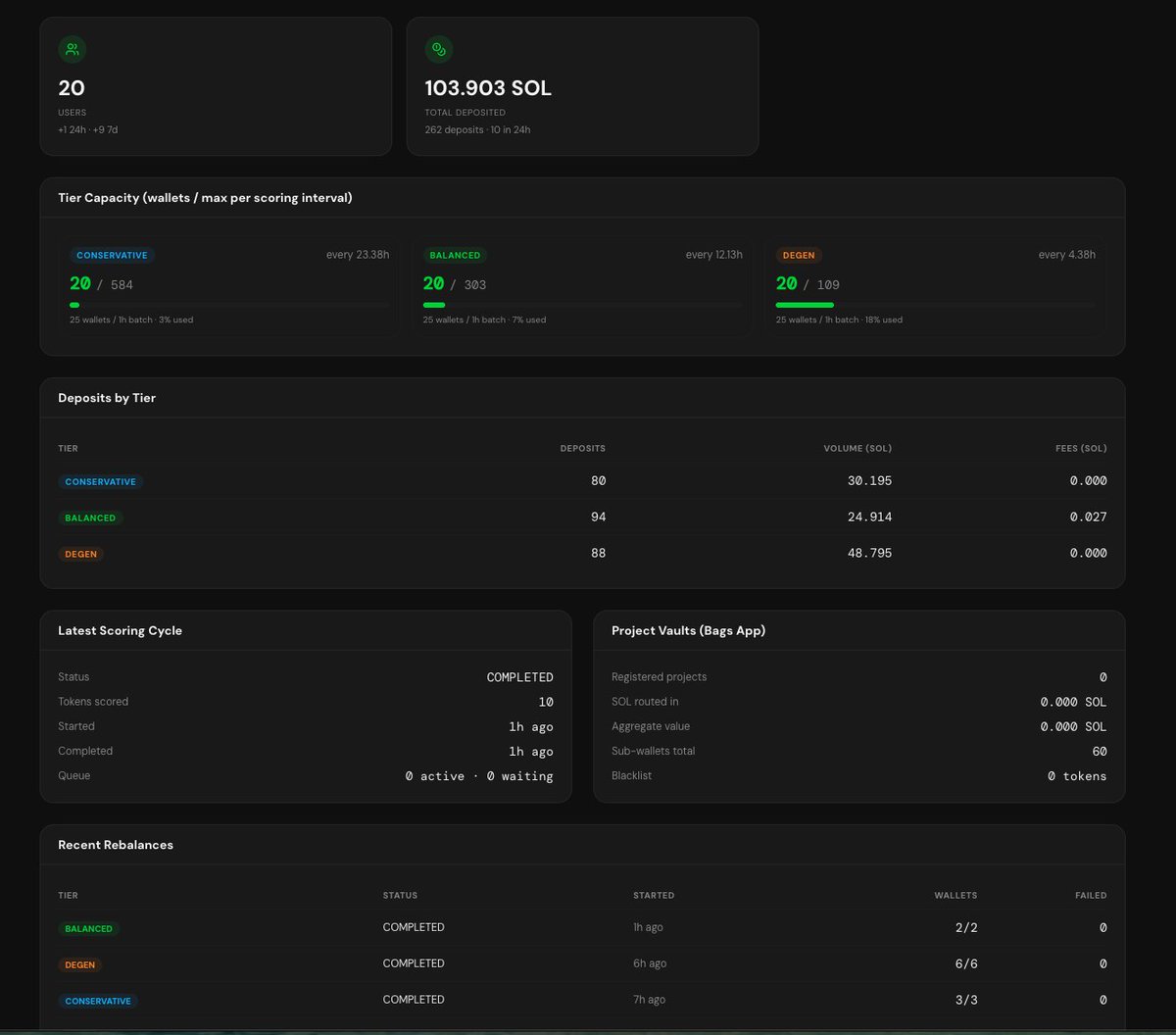Click the Balanced tier capacity progress bar
Image resolution: width=1176 pixels, height=1035 pixels.
(582, 305)
